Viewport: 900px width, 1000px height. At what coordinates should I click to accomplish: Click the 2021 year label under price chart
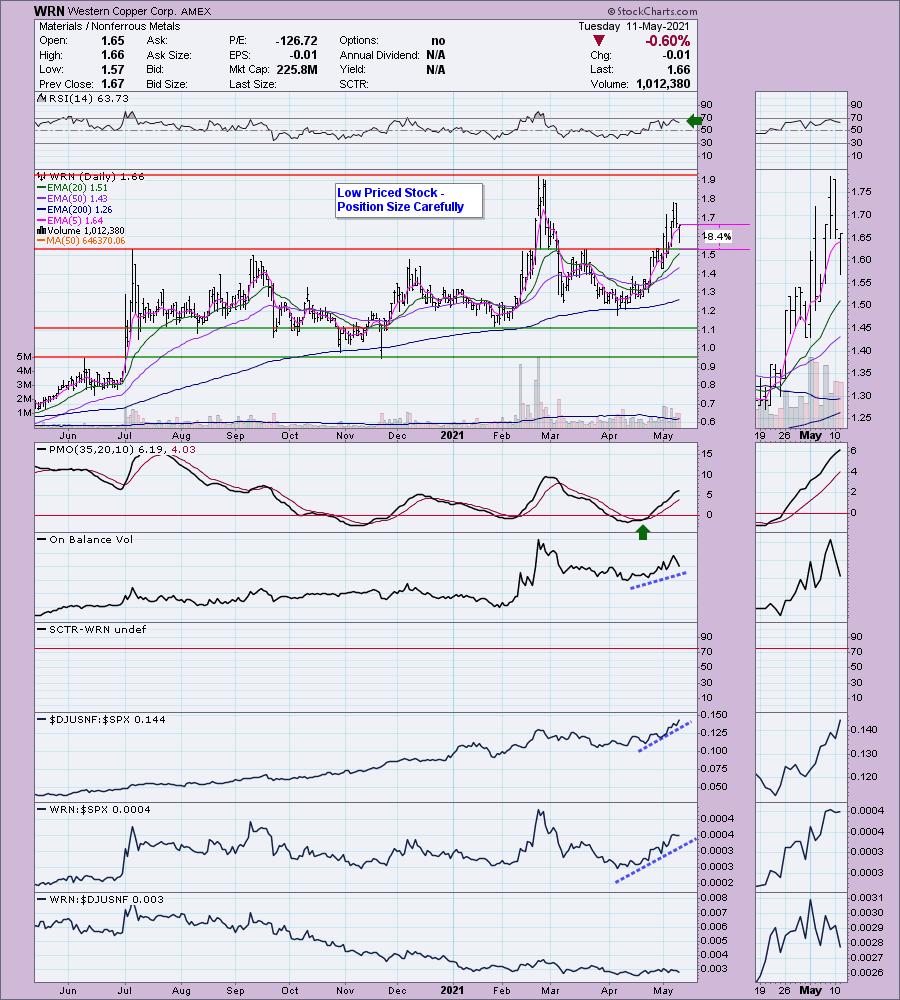point(452,436)
